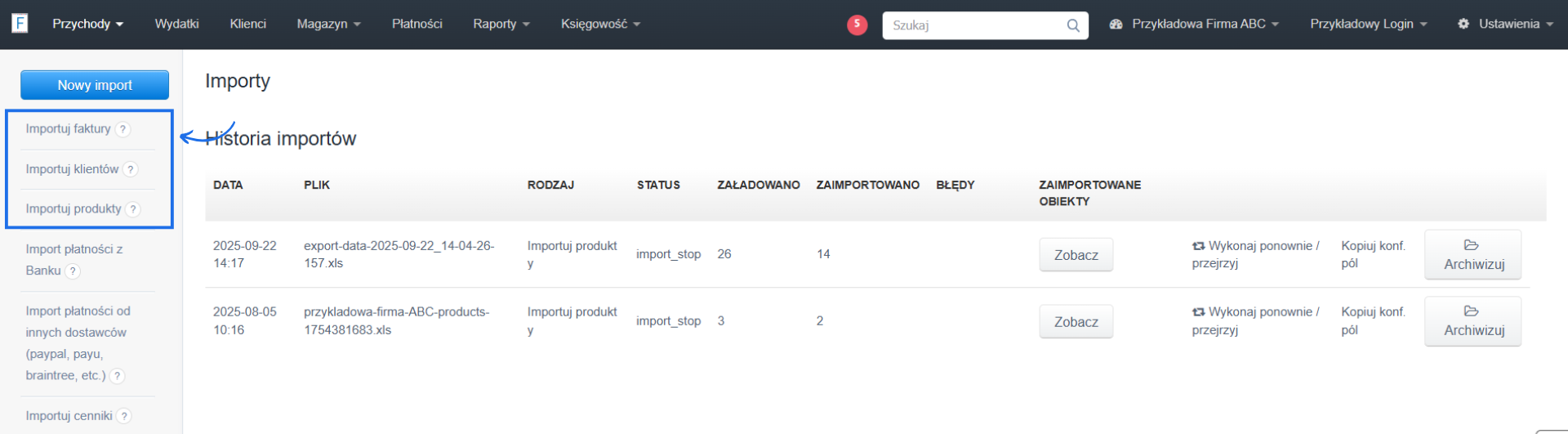The image size is (1568, 434).
Task: Click the date 2025-09-22 14:17
Action: [245, 254]
